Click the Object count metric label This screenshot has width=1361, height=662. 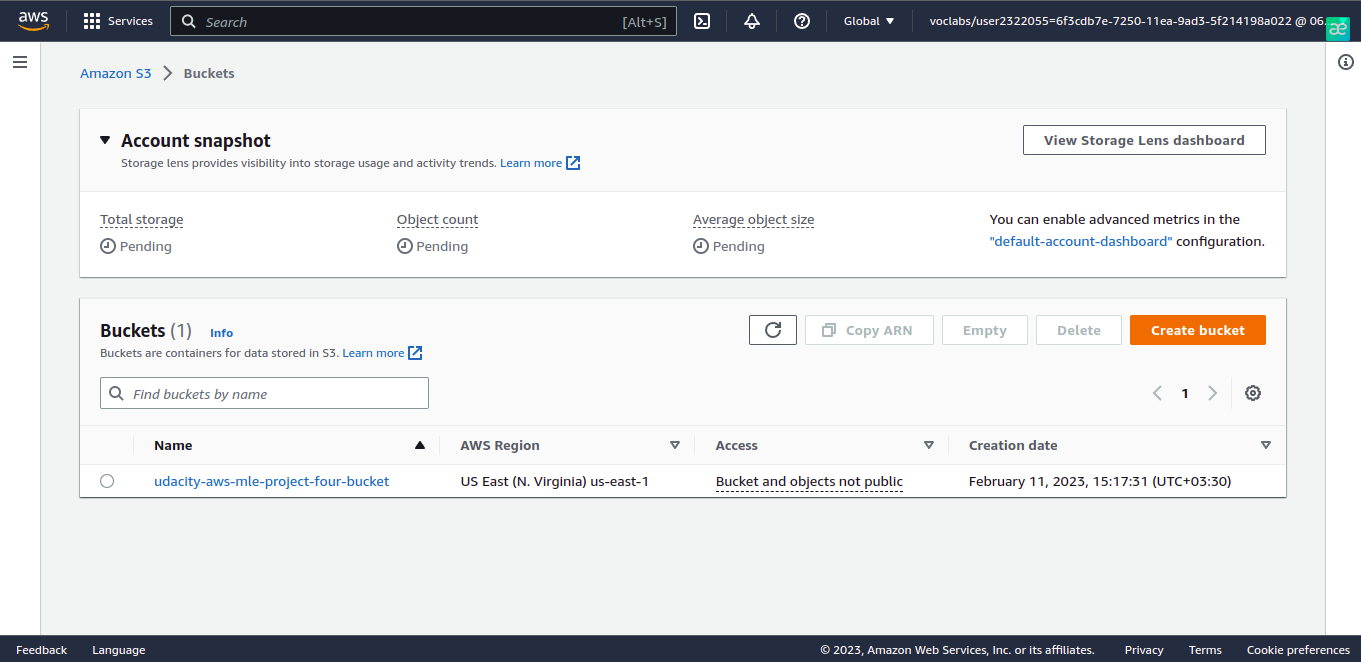coord(437,220)
